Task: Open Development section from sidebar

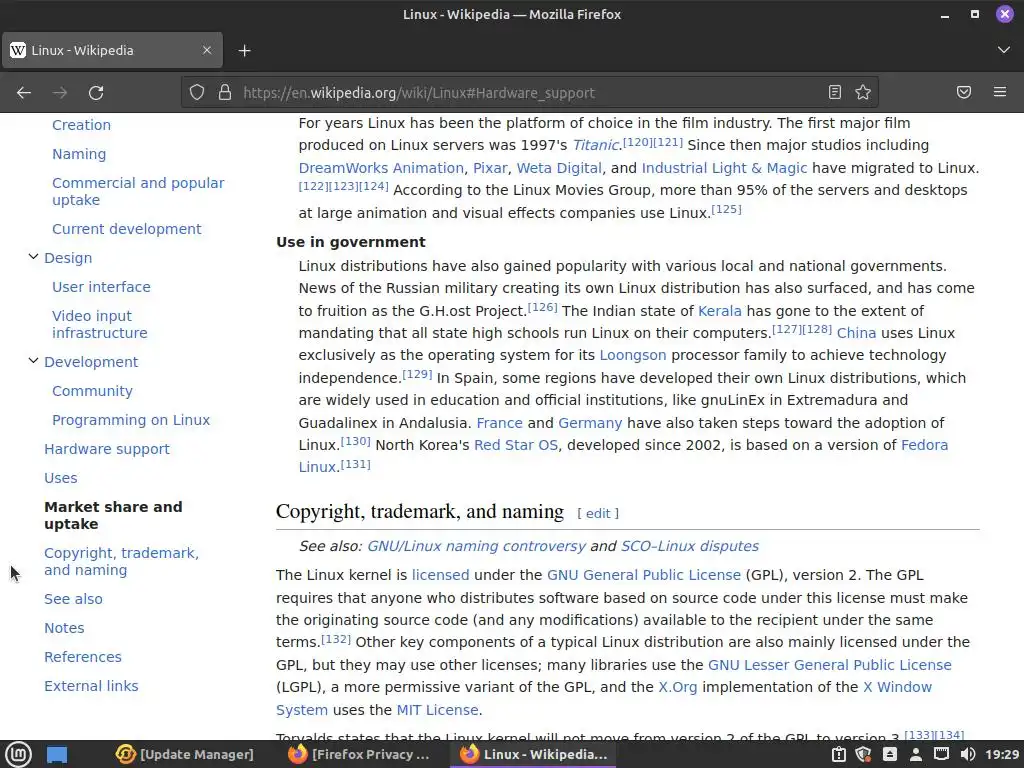Action: coord(91,362)
